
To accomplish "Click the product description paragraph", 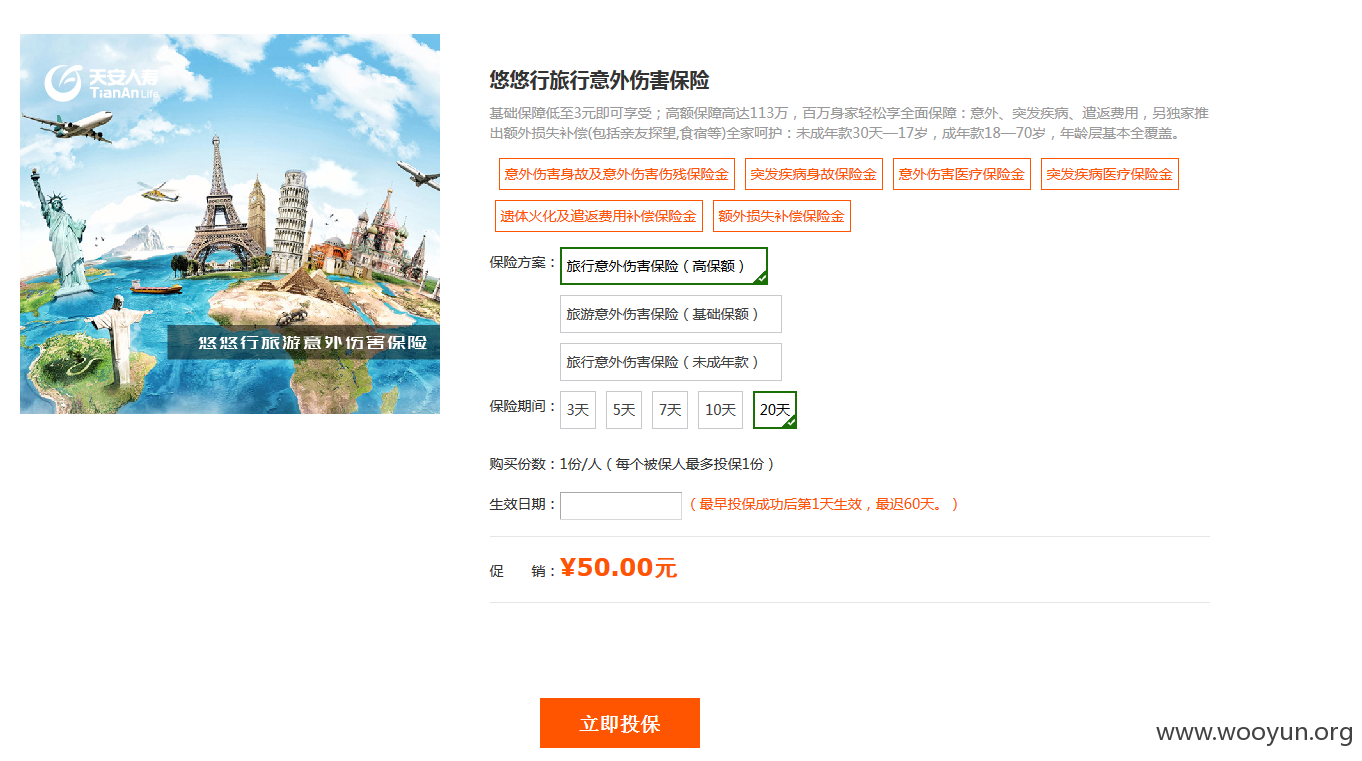I will [x=849, y=123].
